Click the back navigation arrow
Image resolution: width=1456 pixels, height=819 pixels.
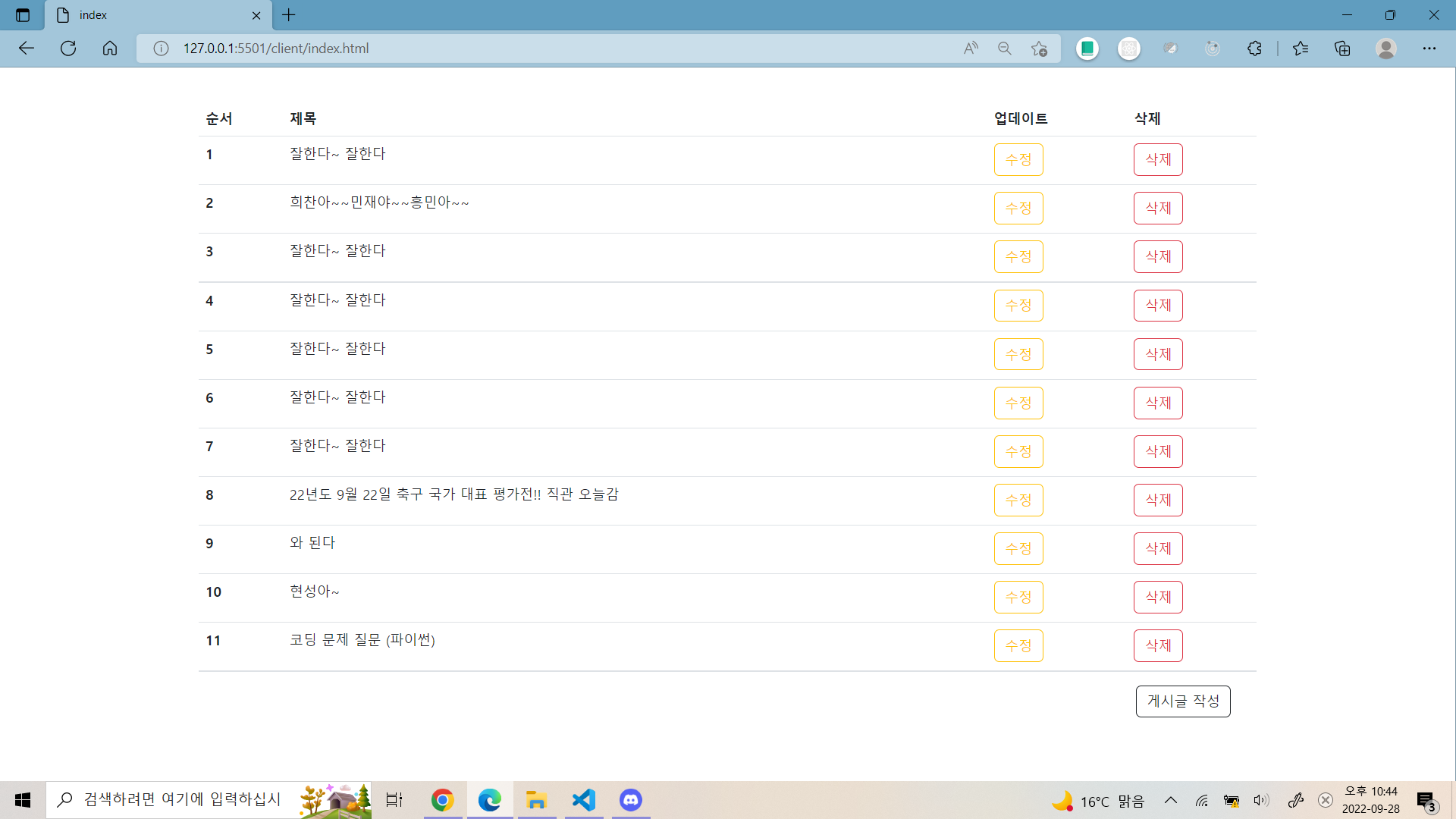(x=27, y=49)
